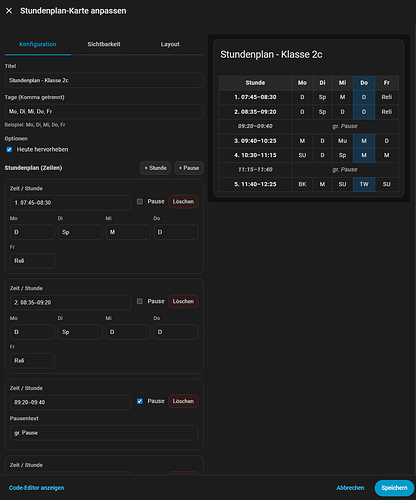
Task: Add a new lesson with + Stunde button
Action: click(155, 168)
